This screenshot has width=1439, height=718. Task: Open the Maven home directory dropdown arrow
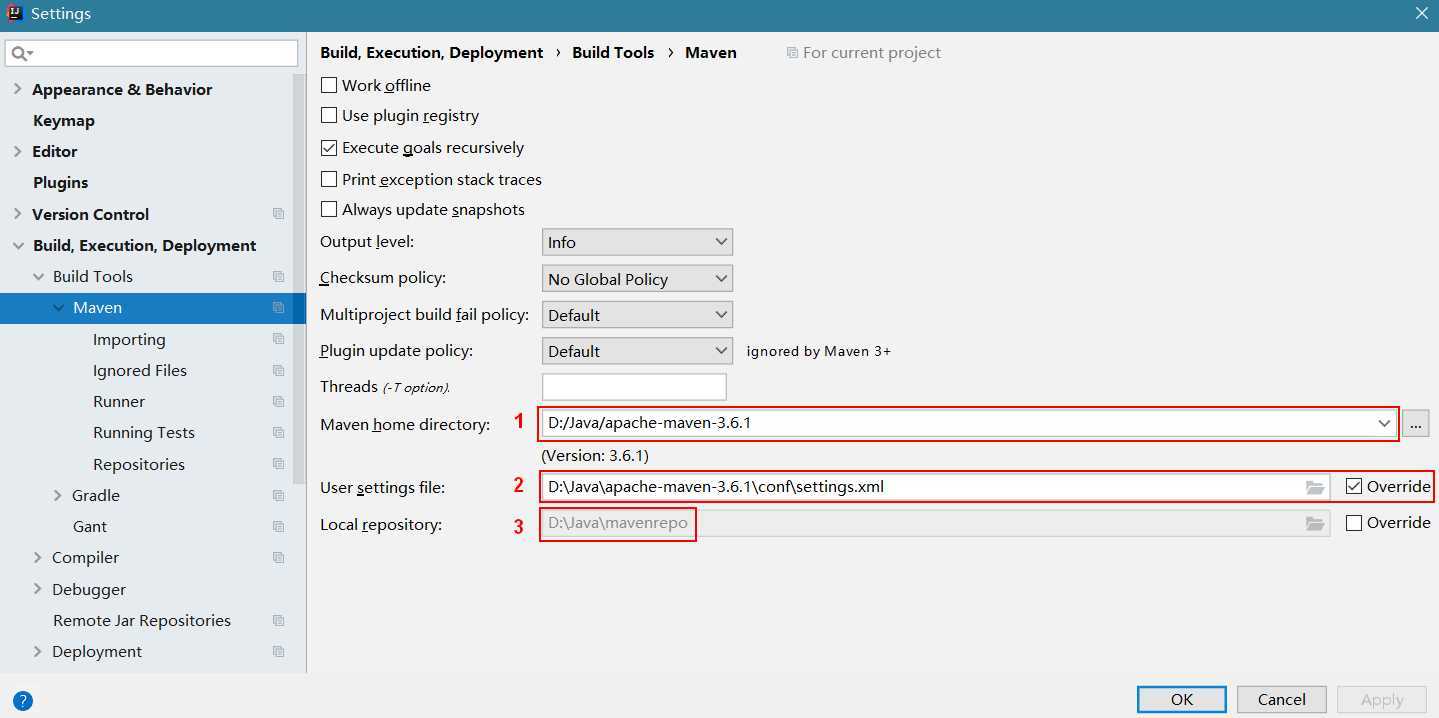click(x=1384, y=423)
